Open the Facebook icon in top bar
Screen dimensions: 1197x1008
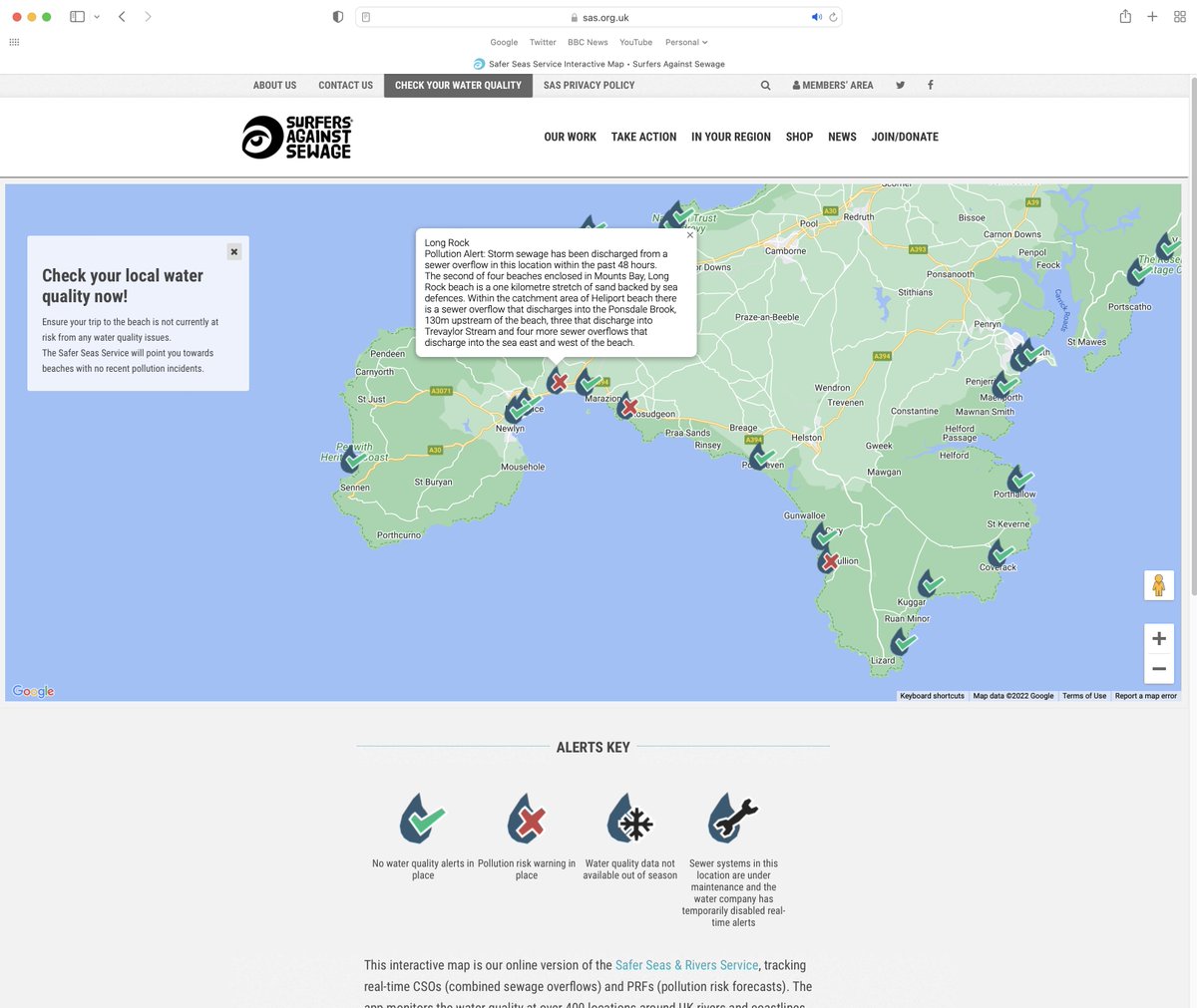(x=931, y=86)
